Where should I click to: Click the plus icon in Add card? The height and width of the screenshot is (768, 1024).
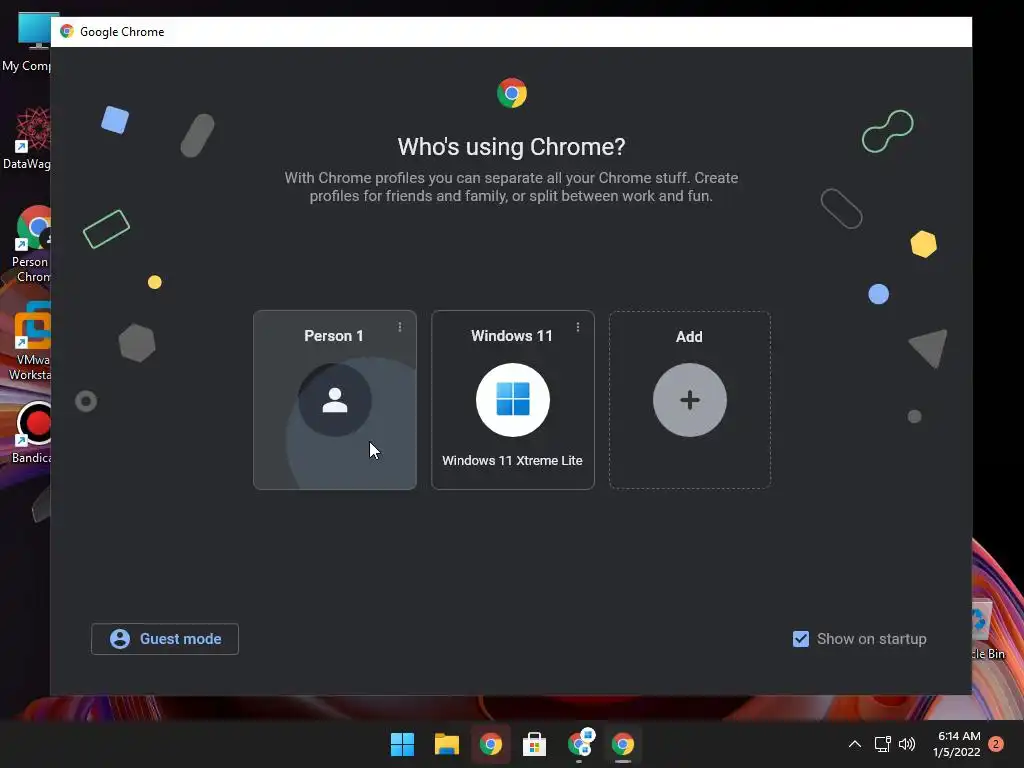coord(690,400)
